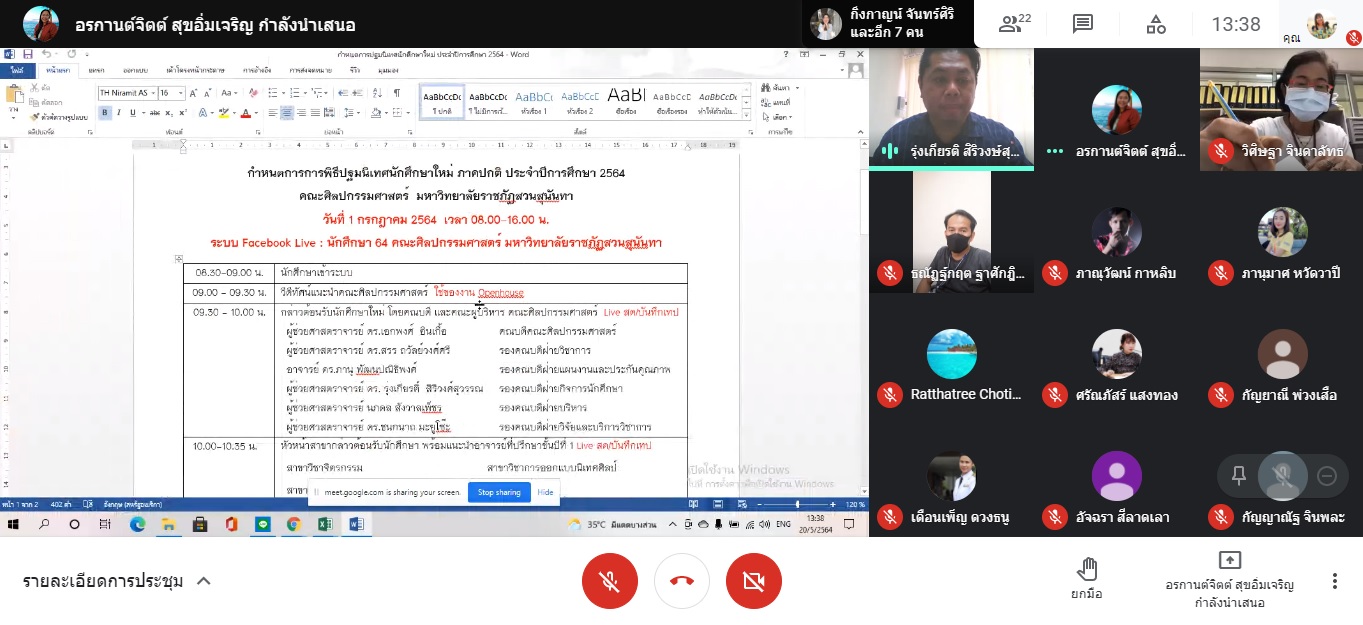The height and width of the screenshot is (625, 1363).
Task: Raise your hand in the meeting
Action: [1086, 579]
